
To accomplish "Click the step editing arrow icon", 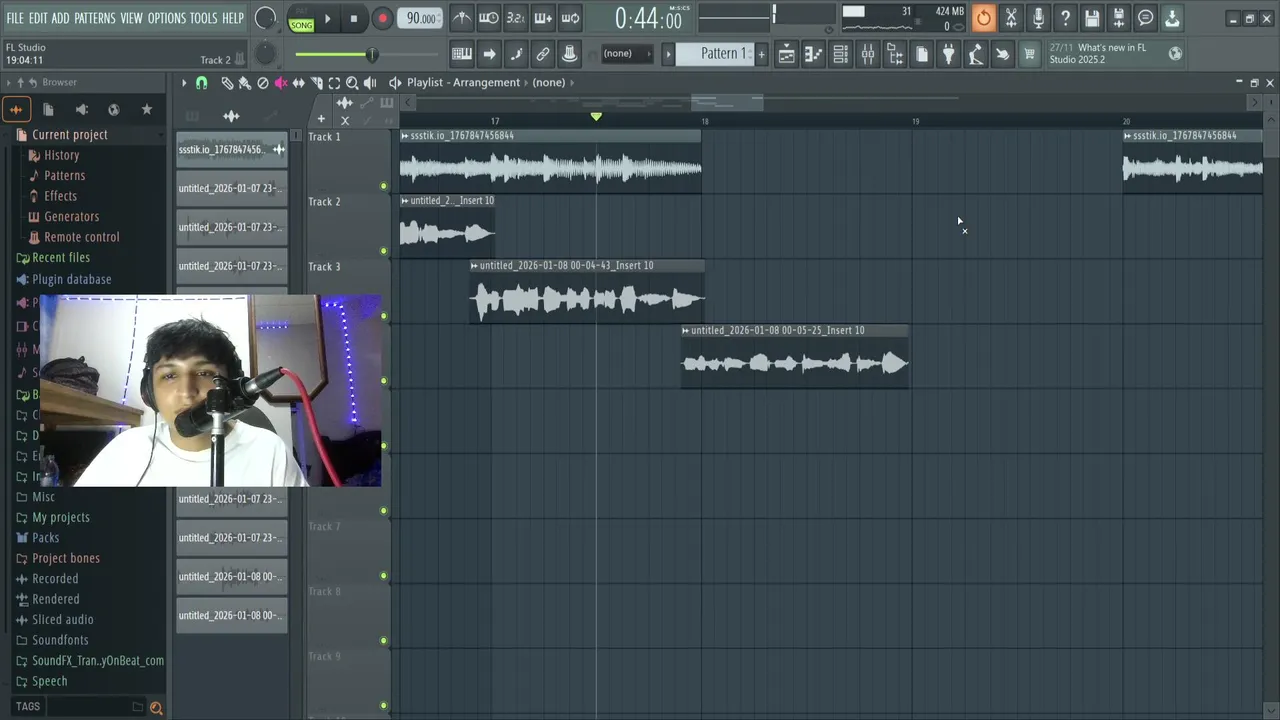I will click(x=489, y=54).
